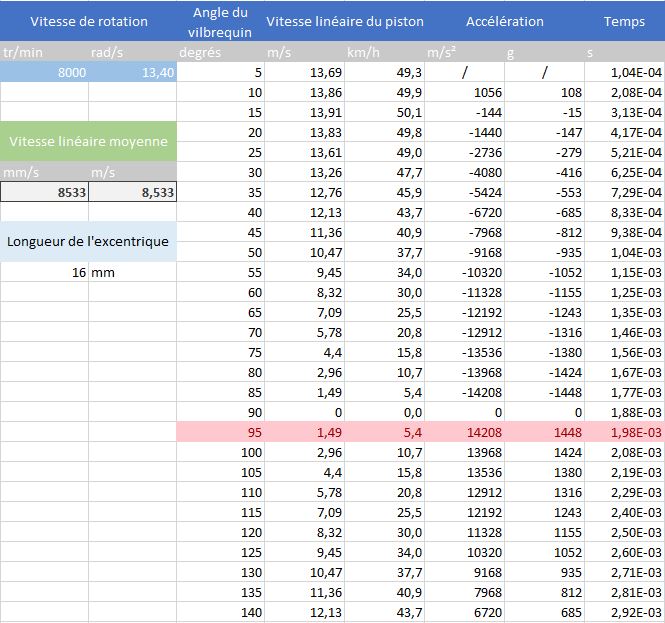Click the 13,40 rad/s value cell

pos(132,72)
